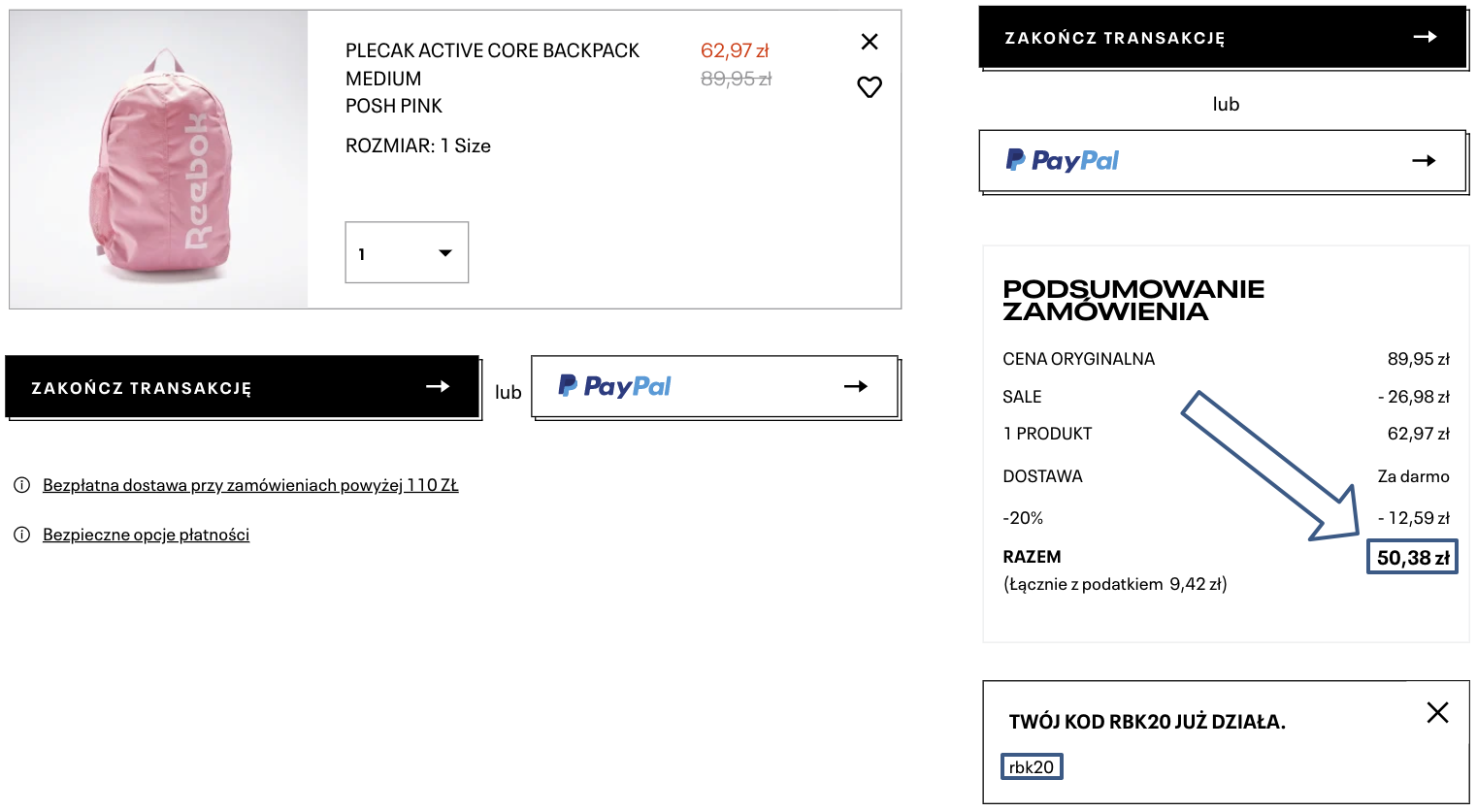The width and height of the screenshot is (1477, 812).
Task: Open Bezpieczne opcje płatności link
Action: coord(146,535)
